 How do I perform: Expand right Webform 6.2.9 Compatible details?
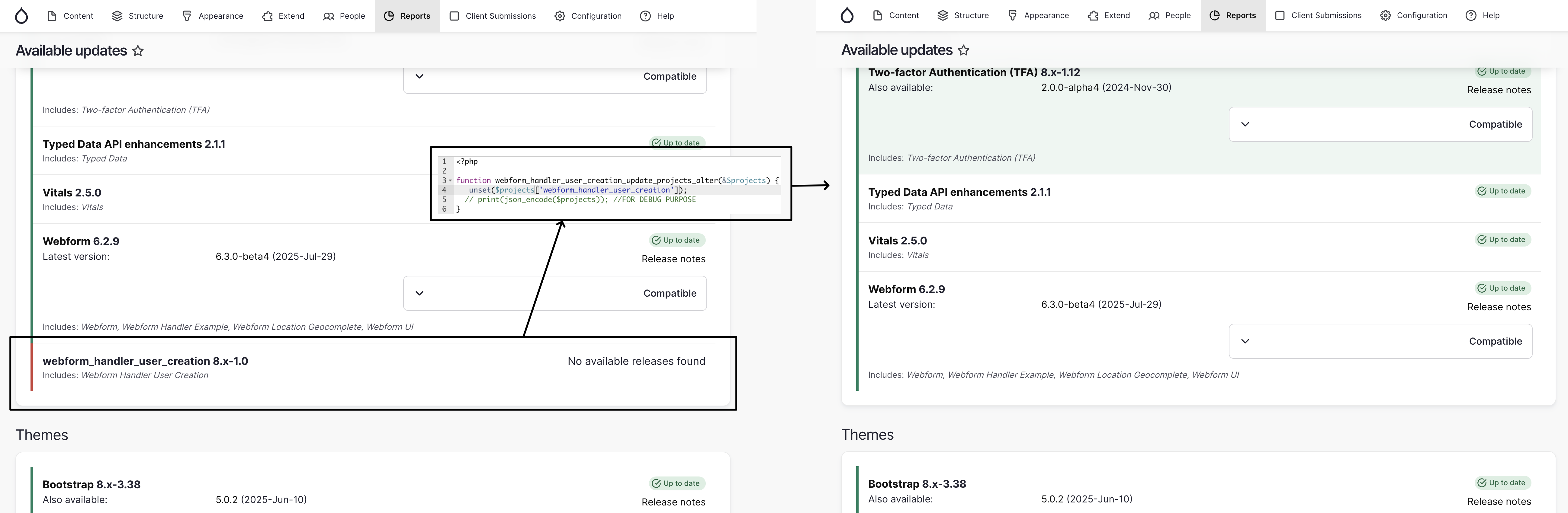click(1245, 341)
